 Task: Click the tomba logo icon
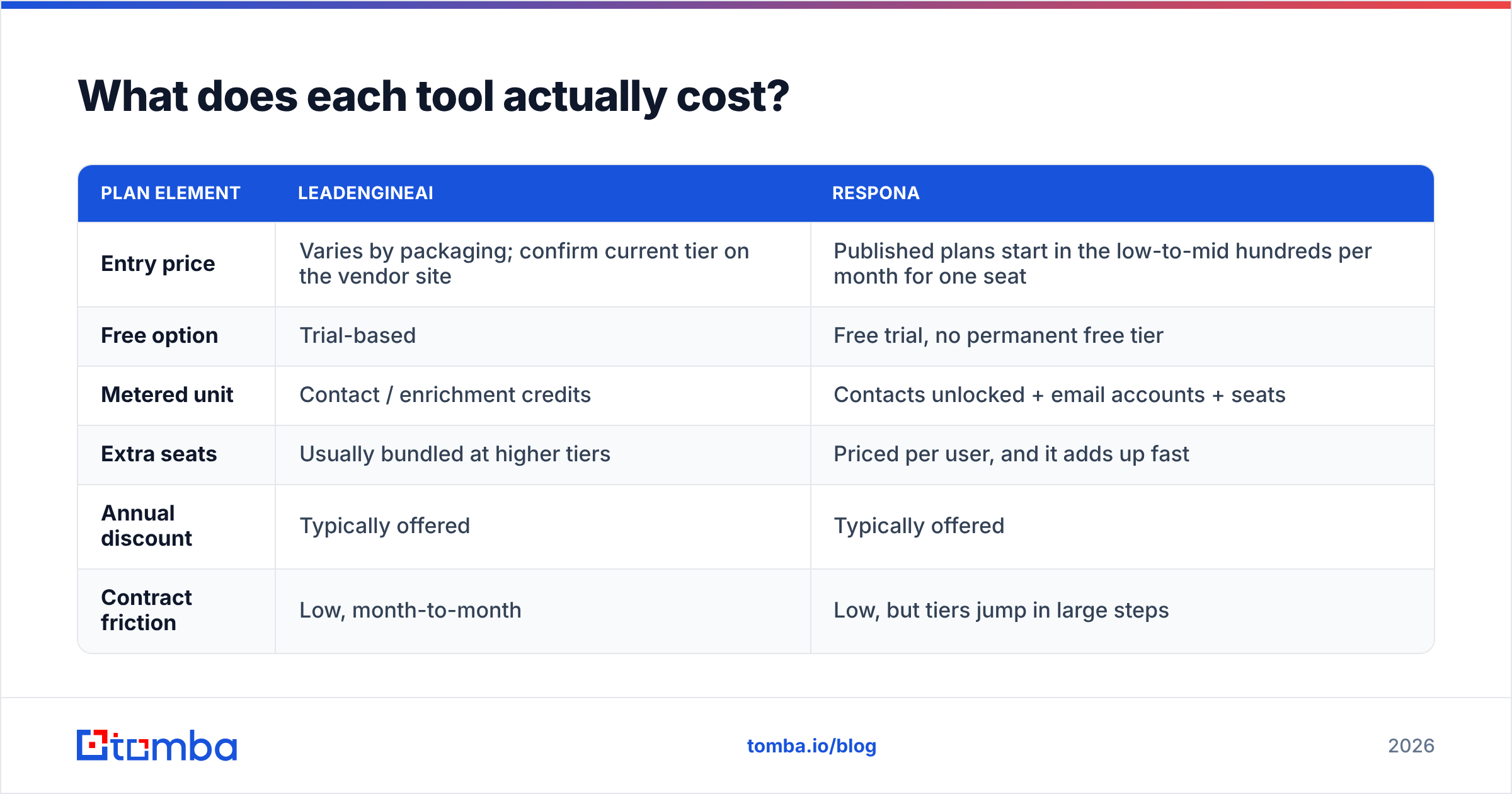[156, 745]
